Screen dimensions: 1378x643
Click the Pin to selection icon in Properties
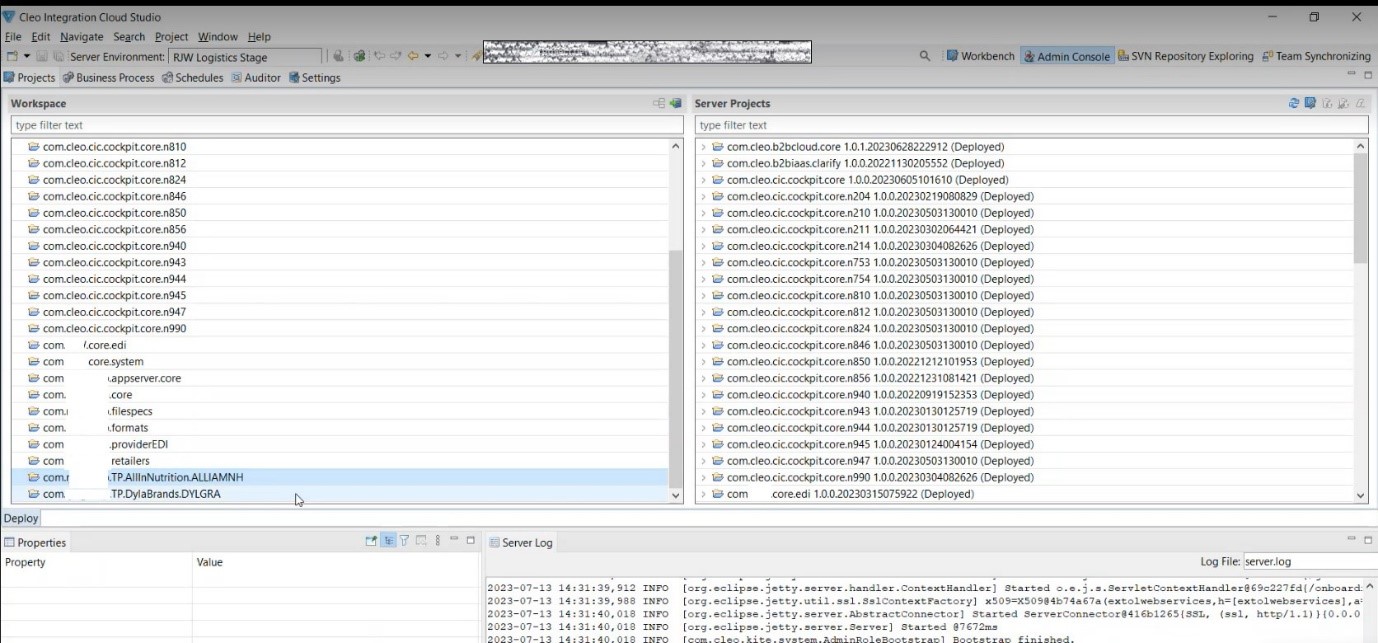(372, 541)
